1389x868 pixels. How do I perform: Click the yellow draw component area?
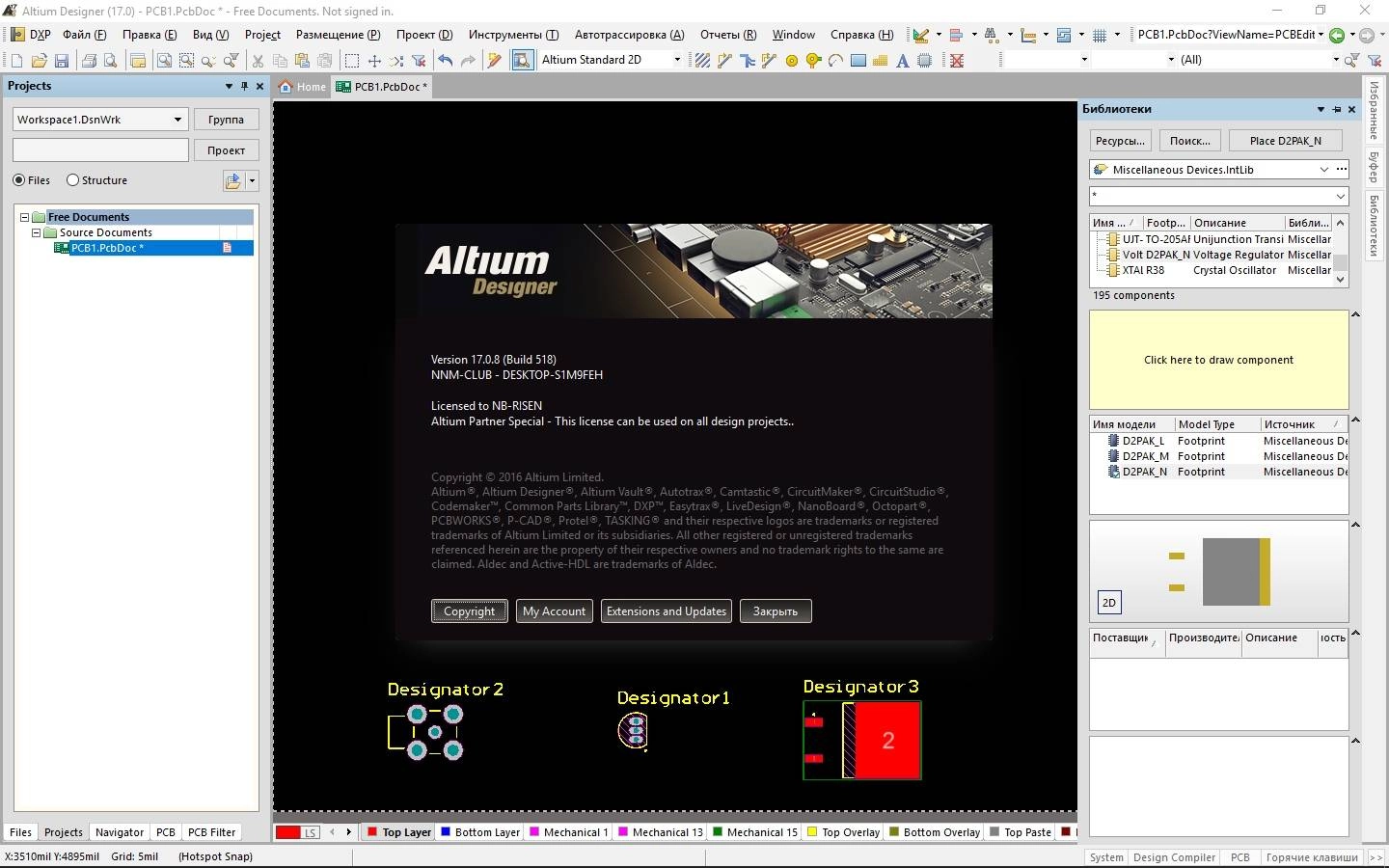[x=1218, y=360]
